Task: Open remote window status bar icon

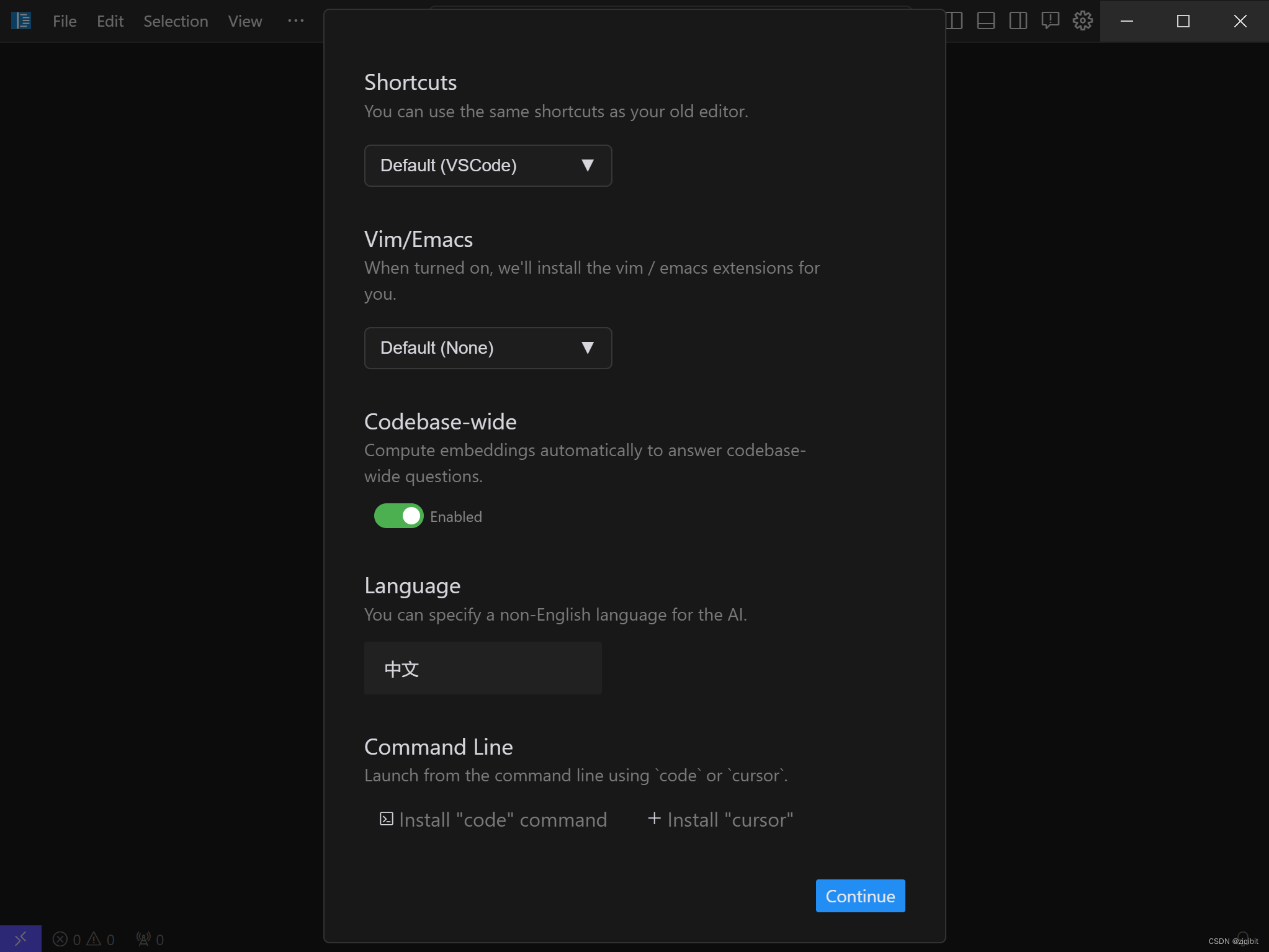Action: coord(20,938)
